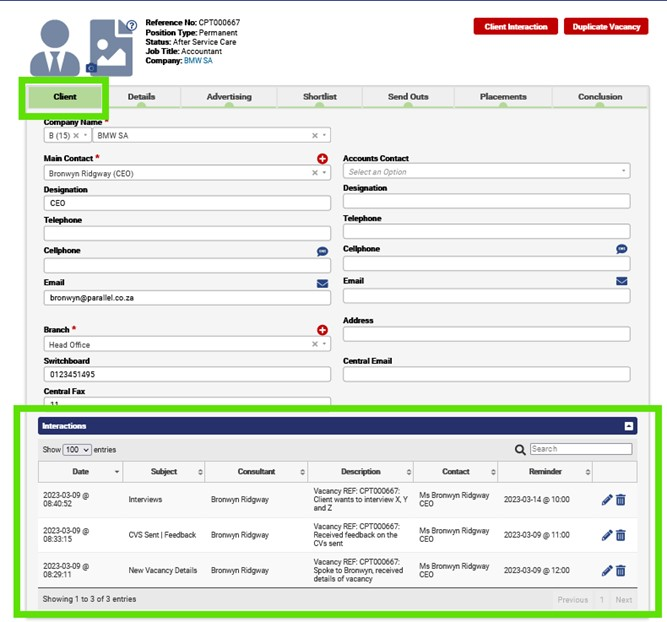
Task: Click the Accounts Contact Cellphone field
Action: [x=487, y=264]
